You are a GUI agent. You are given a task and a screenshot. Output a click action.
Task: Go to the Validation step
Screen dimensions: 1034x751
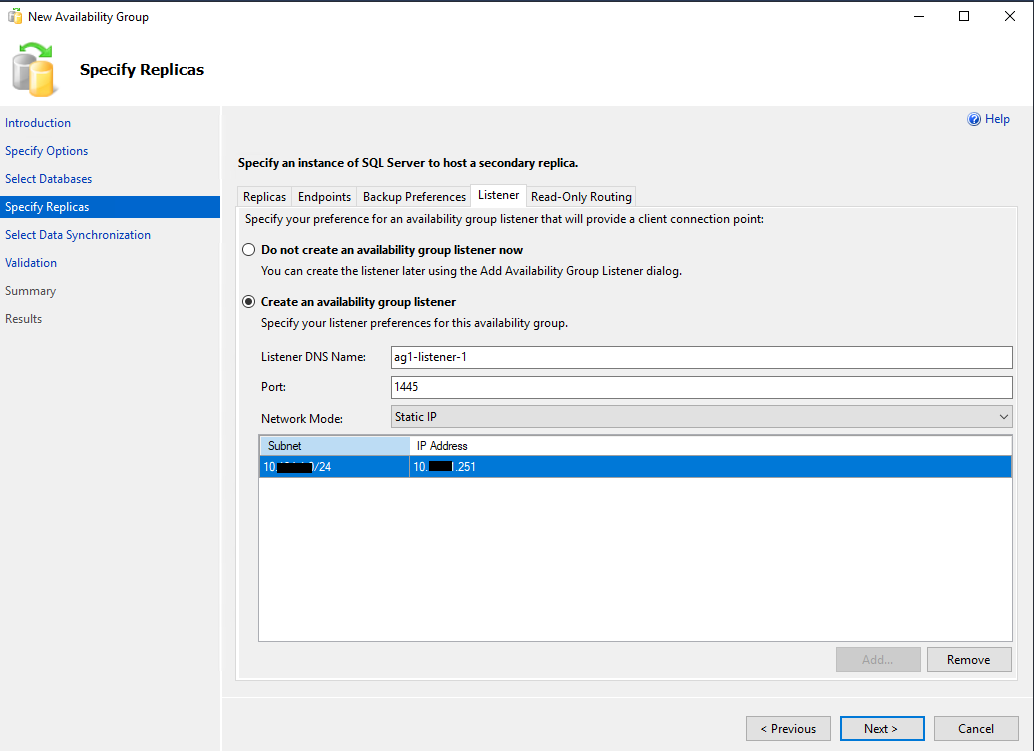pos(31,262)
